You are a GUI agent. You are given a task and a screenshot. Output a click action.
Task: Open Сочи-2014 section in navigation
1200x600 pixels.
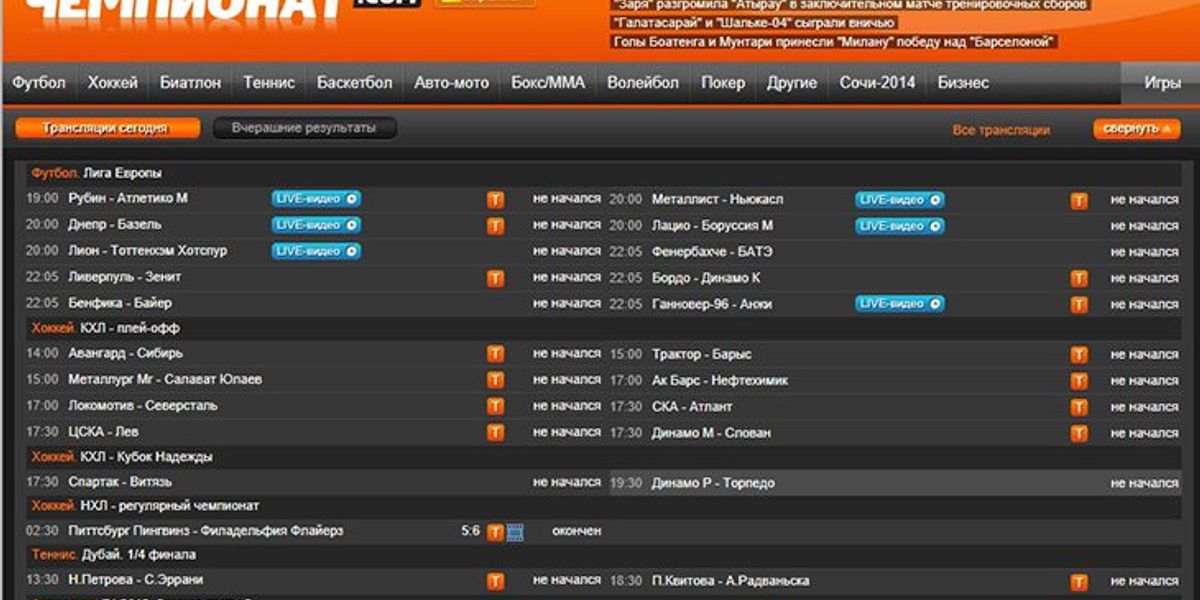[877, 83]
